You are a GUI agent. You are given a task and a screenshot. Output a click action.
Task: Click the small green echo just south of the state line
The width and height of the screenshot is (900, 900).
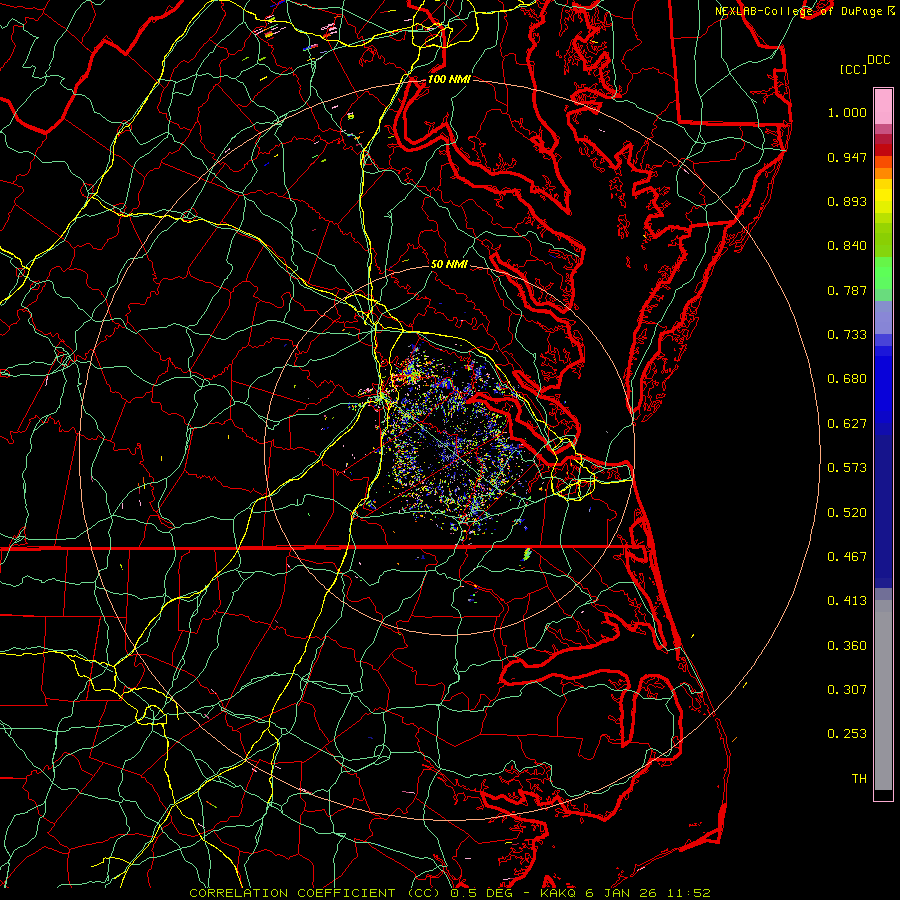pos(527,554)
